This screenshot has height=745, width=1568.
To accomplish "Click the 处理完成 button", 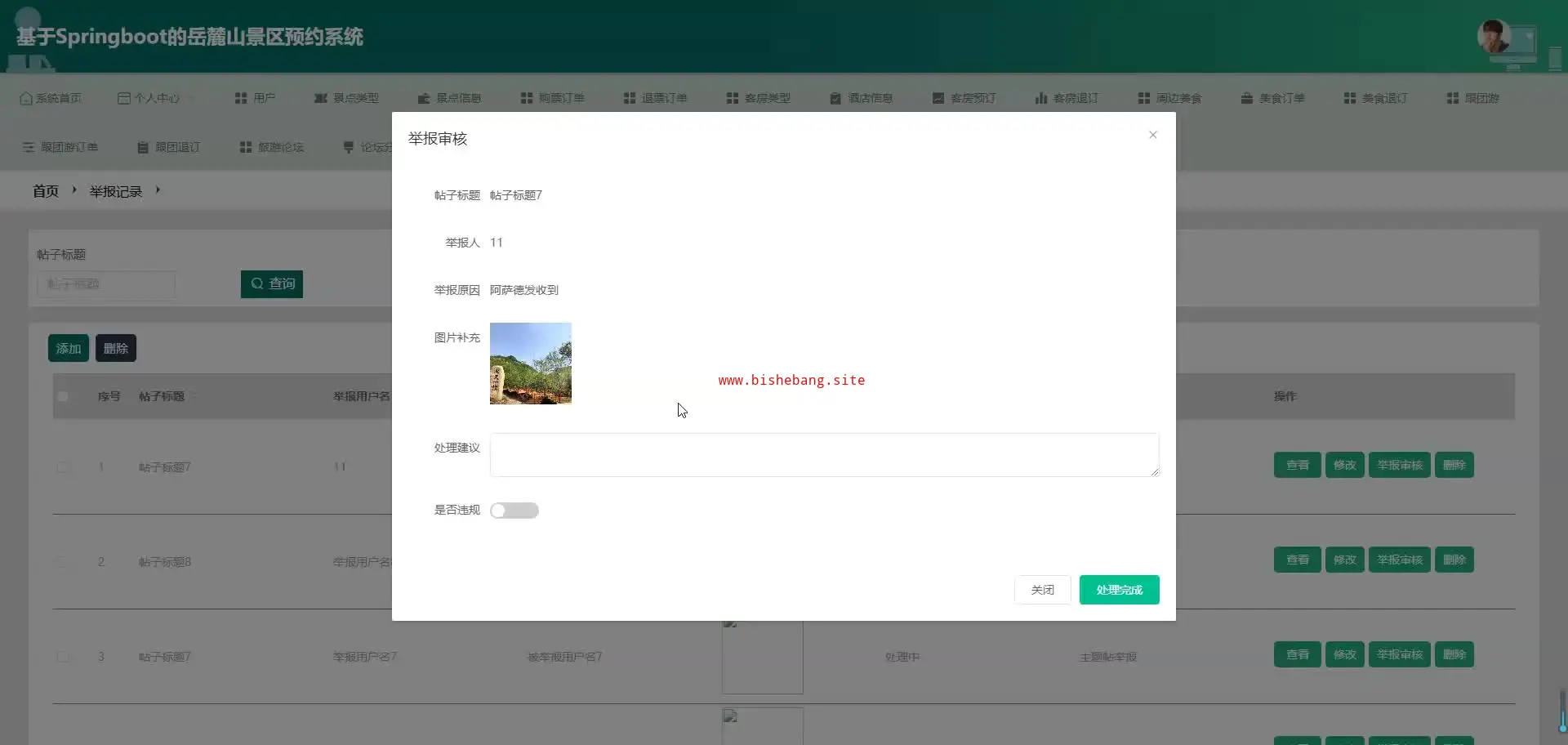I will pos(1120,590).
